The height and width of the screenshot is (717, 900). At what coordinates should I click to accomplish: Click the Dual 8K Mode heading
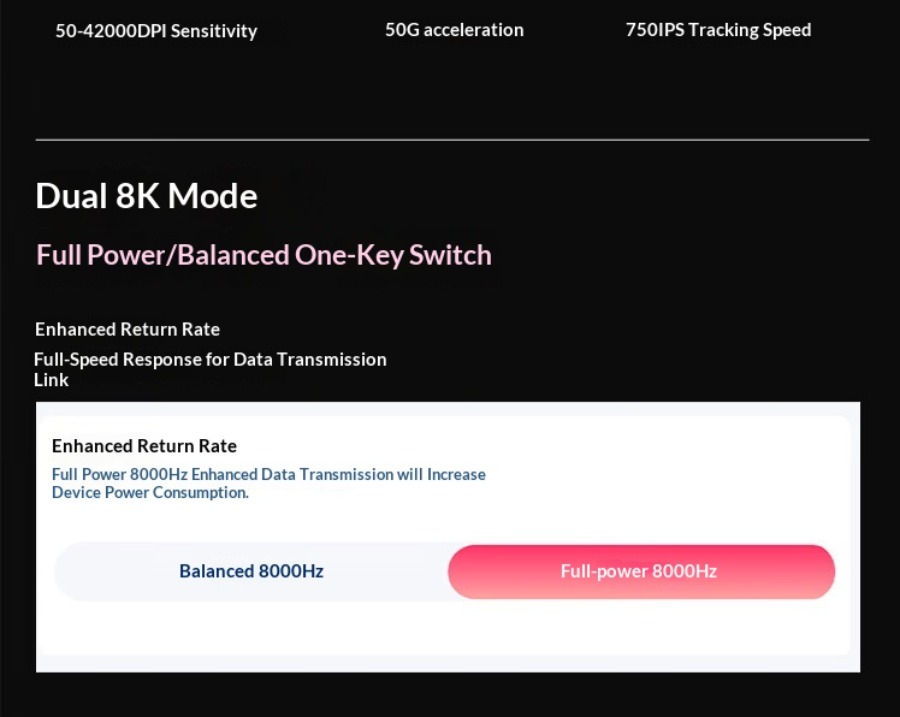click(x=146, y=196)
